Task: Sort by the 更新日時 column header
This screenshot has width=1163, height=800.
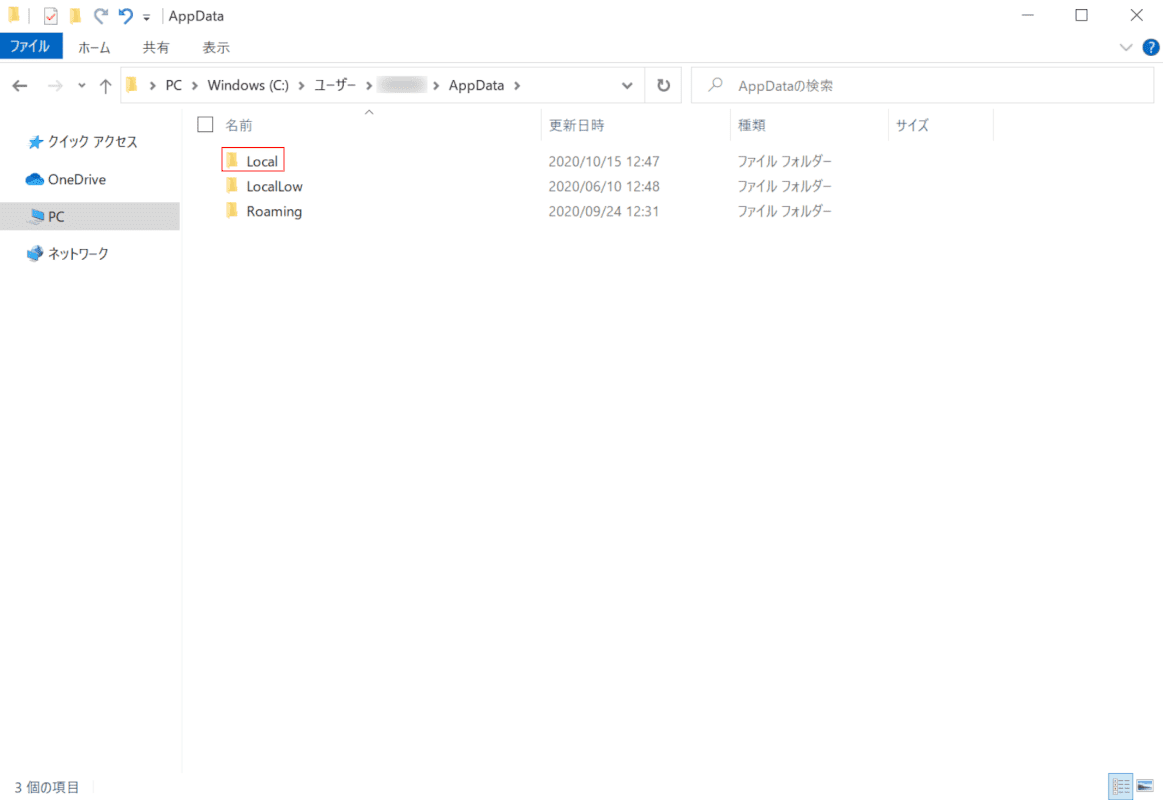Action: [x=576, y=125]
